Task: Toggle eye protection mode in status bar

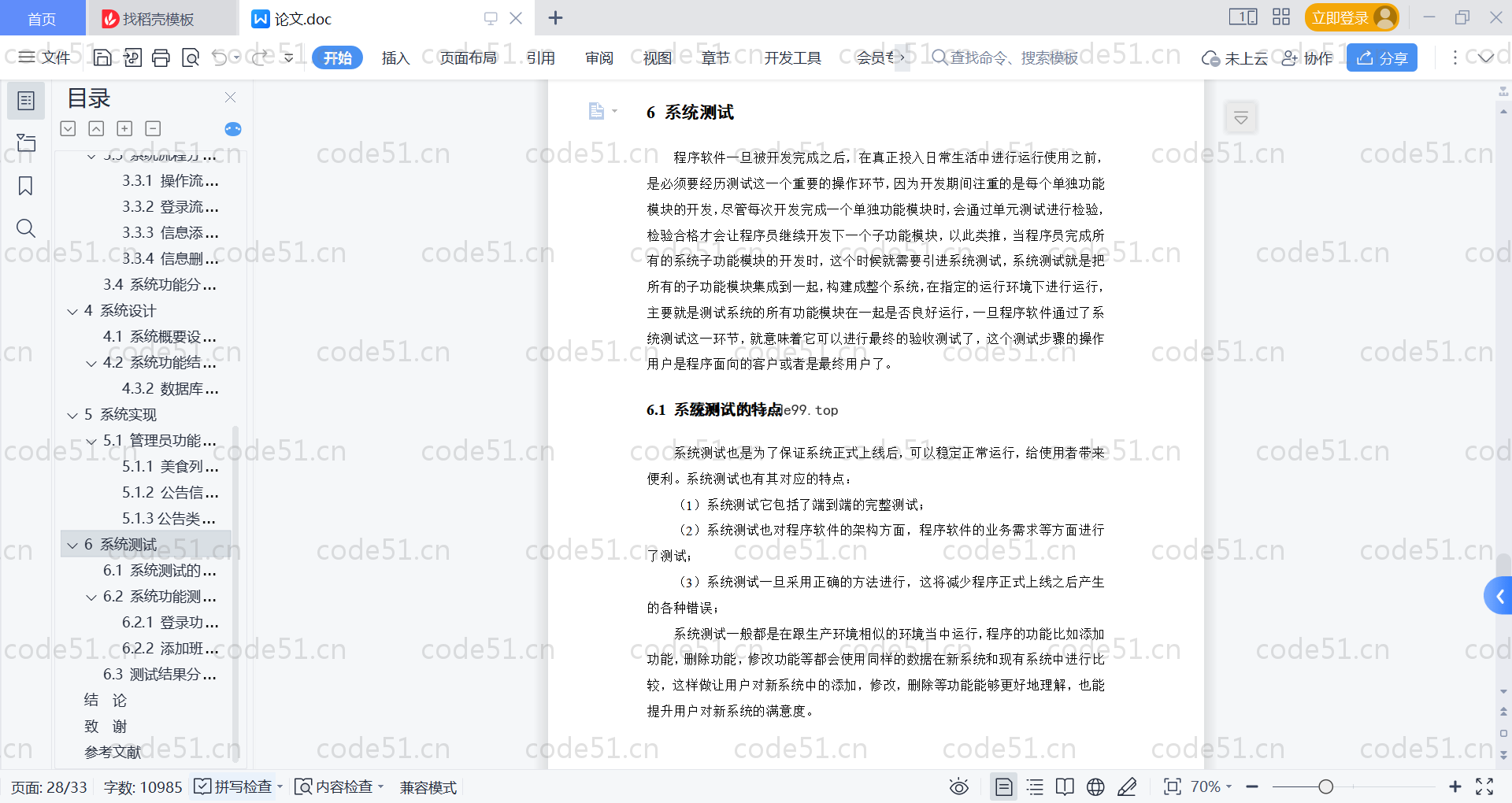Action: pos(959,786)
